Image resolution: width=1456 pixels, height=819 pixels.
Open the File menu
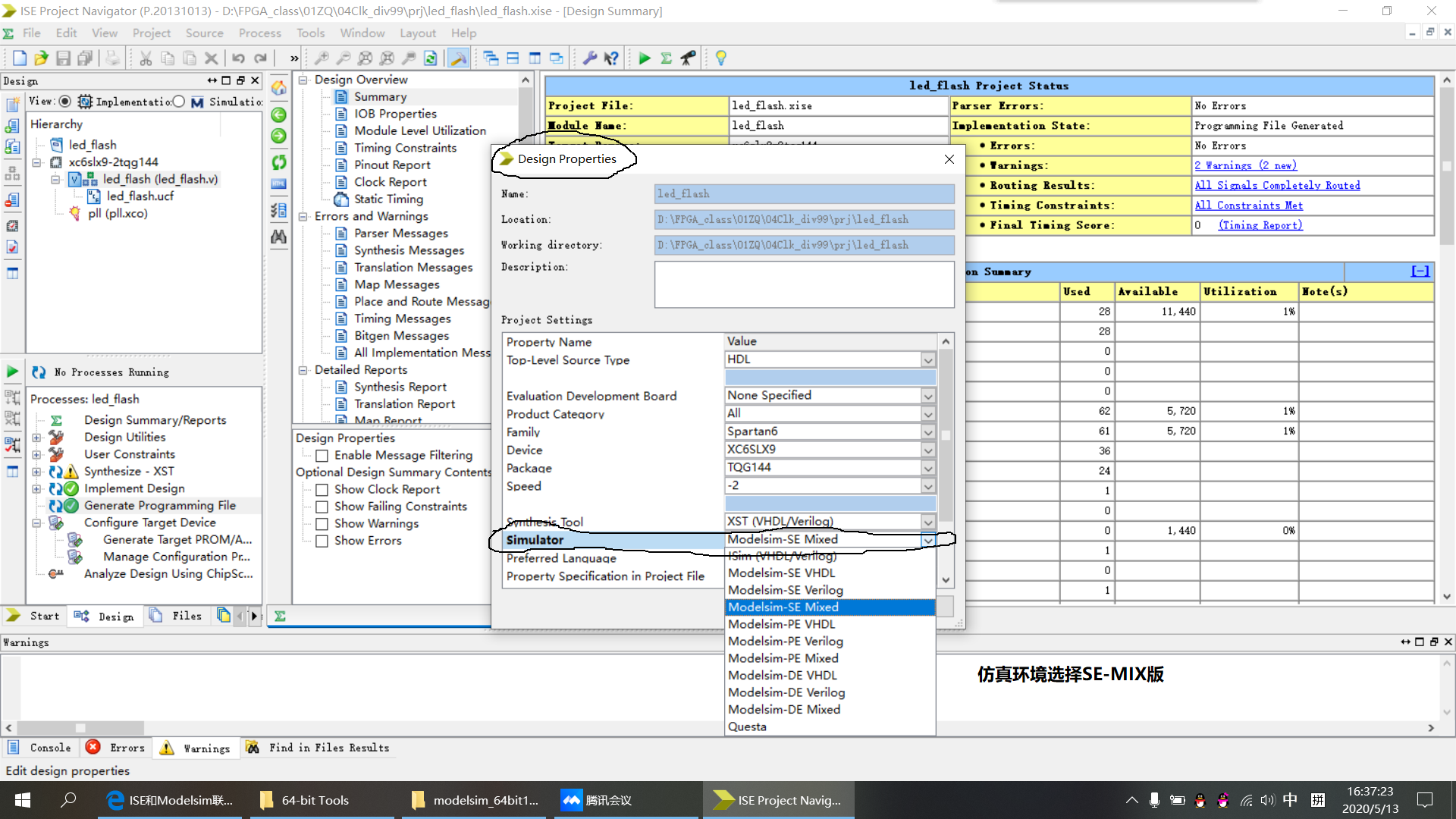pyautogui.click(x=32, y=33)
